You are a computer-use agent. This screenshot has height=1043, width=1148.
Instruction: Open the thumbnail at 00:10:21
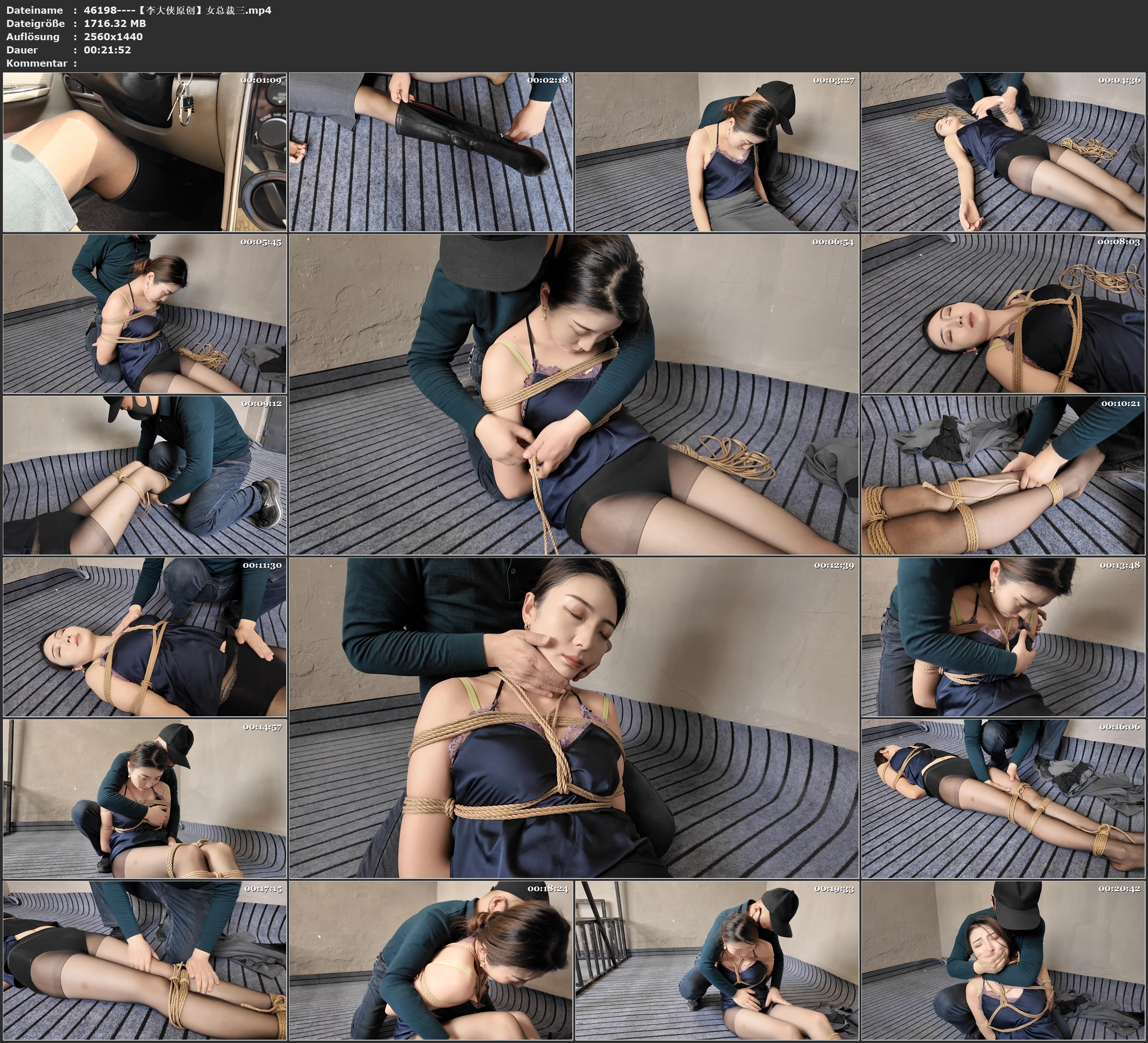coord(1003,475)
